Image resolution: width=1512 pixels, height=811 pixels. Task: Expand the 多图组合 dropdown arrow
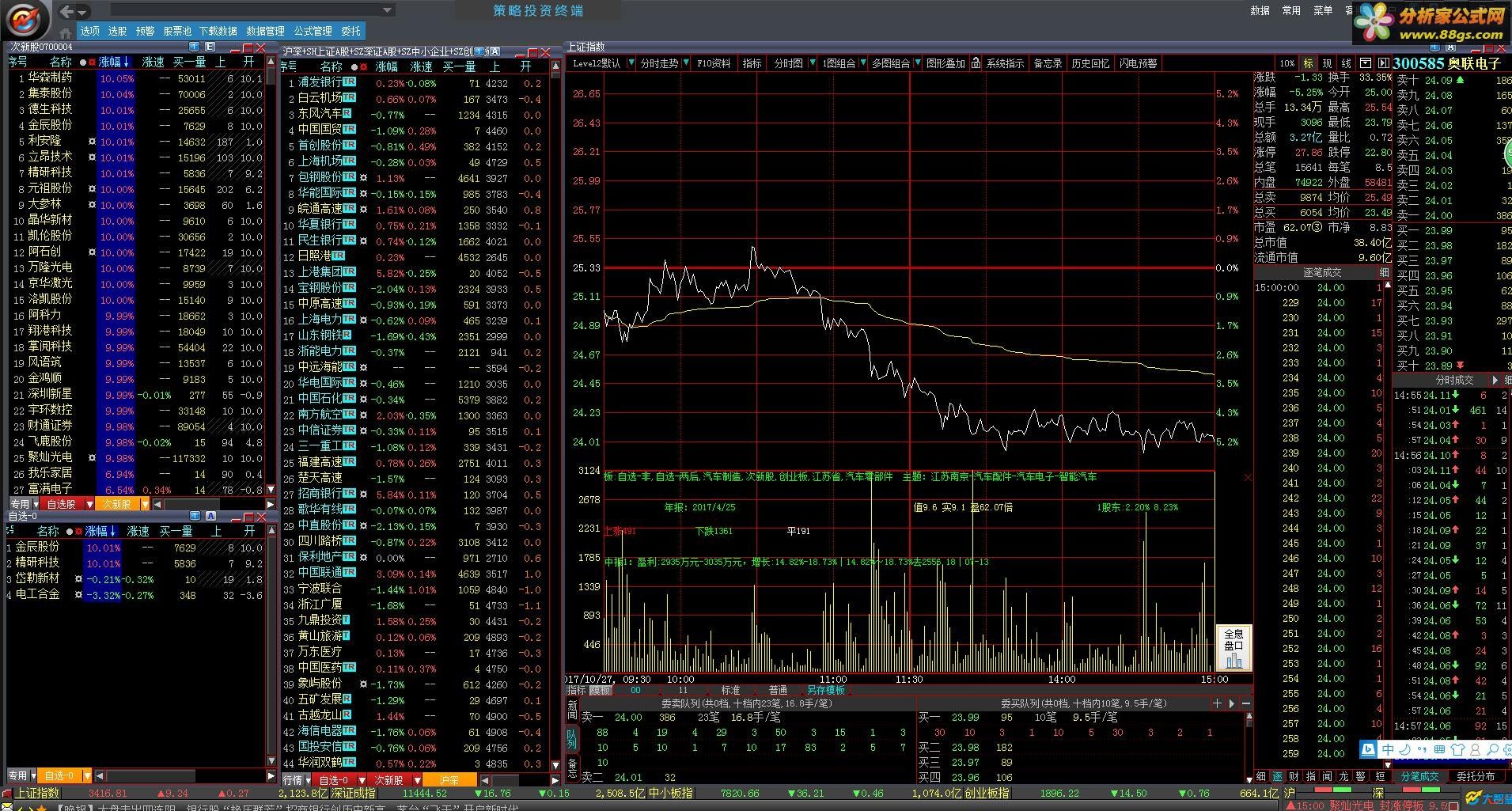point(917,63)
